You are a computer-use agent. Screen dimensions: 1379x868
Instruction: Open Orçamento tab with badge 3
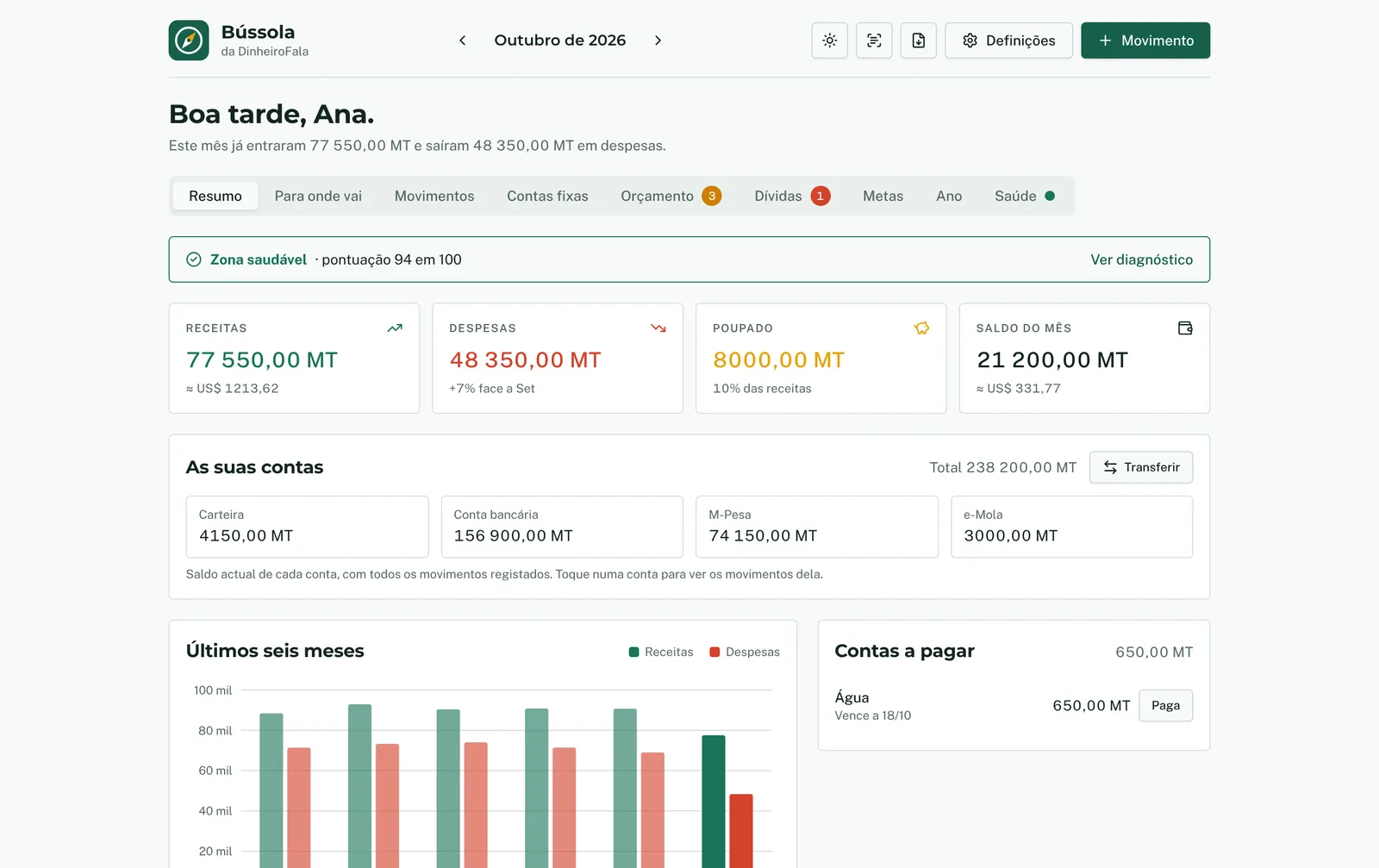671,196
